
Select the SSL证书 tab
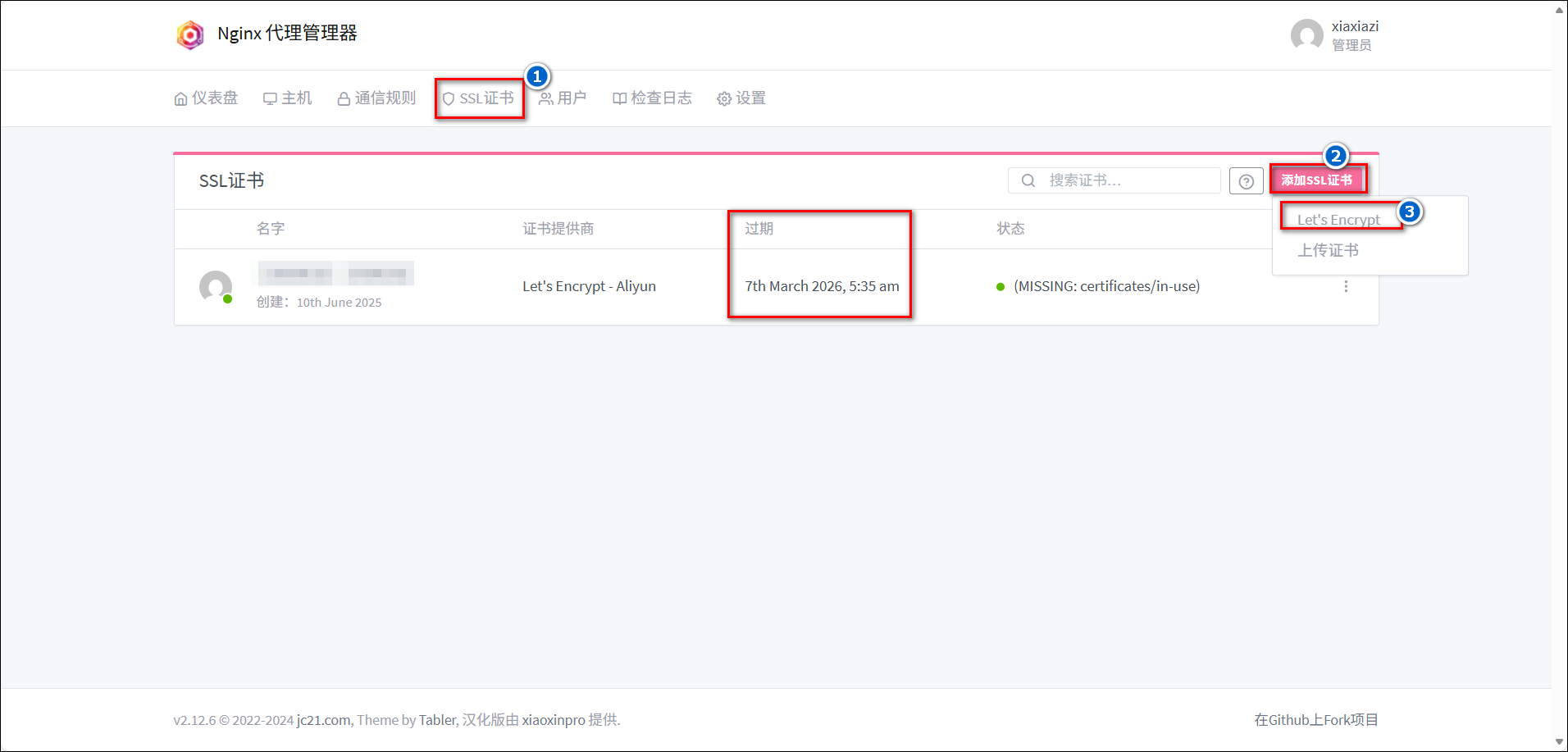pos(478,98)
